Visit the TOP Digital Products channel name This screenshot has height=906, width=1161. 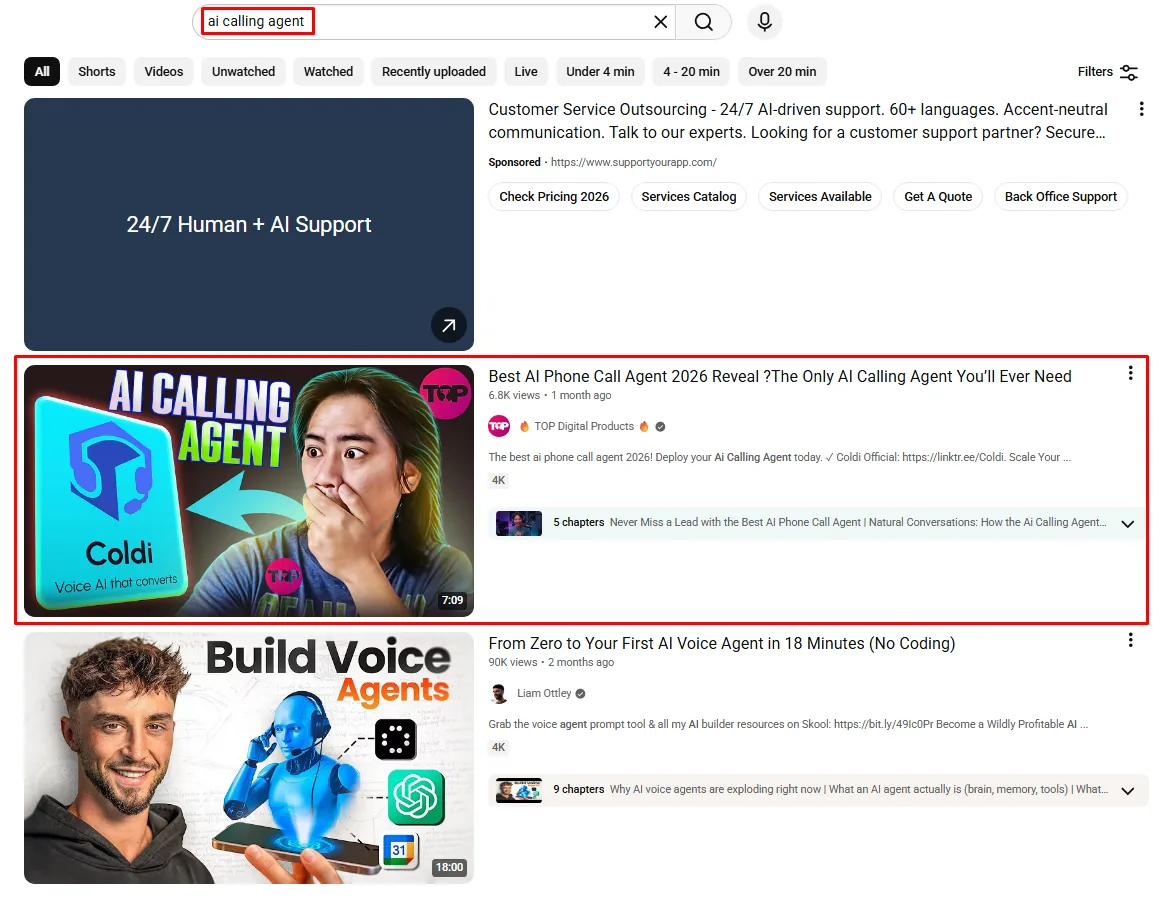coord(584,426)
